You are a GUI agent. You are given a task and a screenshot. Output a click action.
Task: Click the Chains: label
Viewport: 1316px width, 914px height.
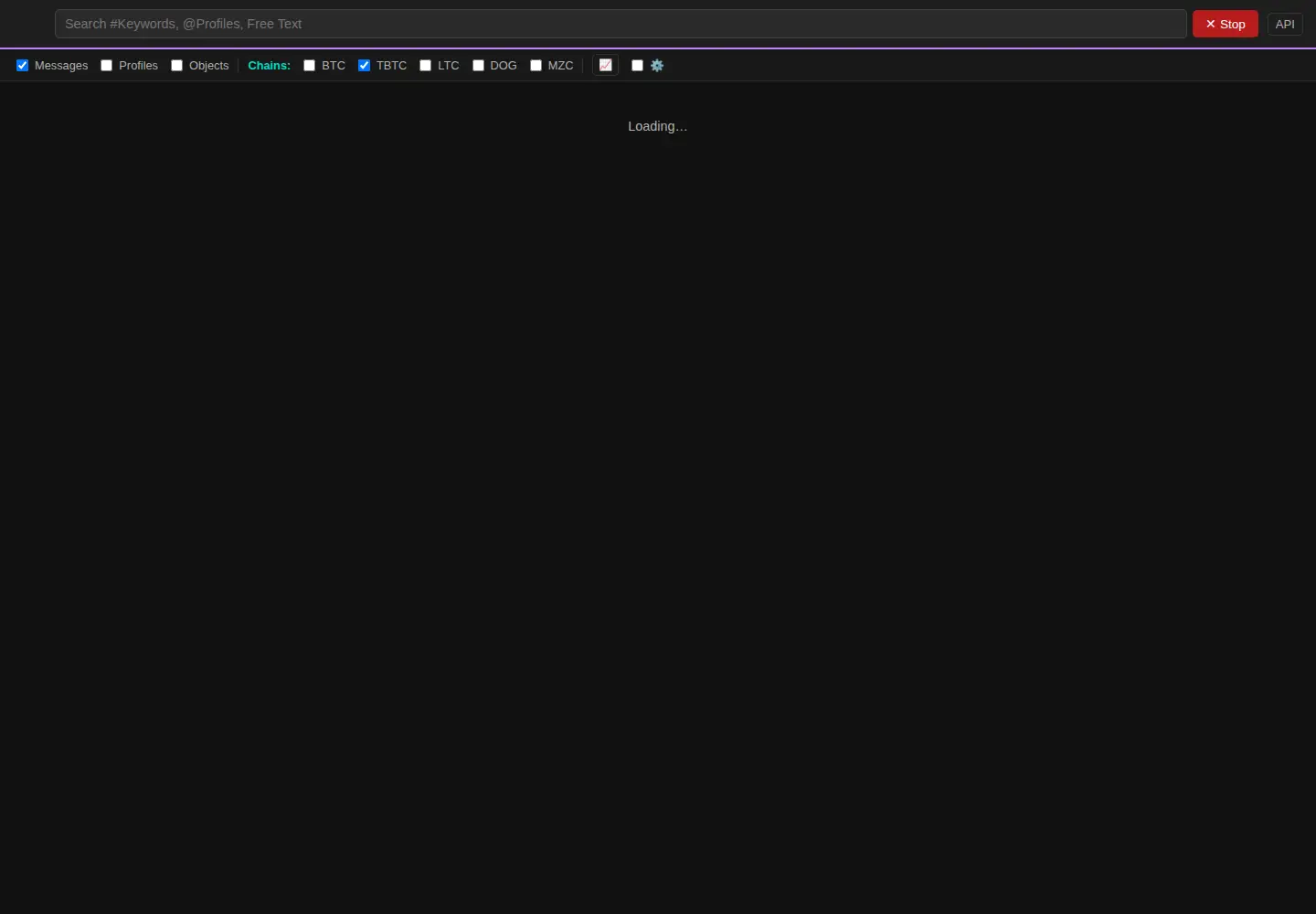269,65
